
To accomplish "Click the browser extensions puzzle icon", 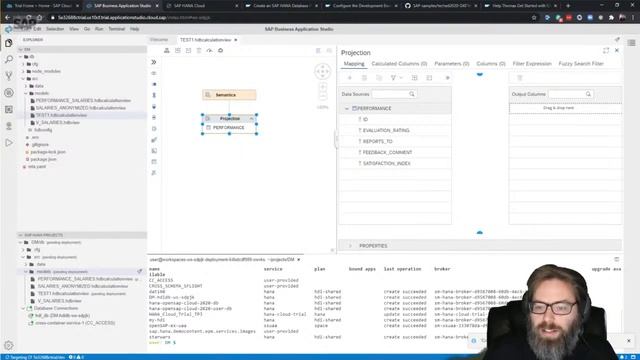I will pos(611,18).
